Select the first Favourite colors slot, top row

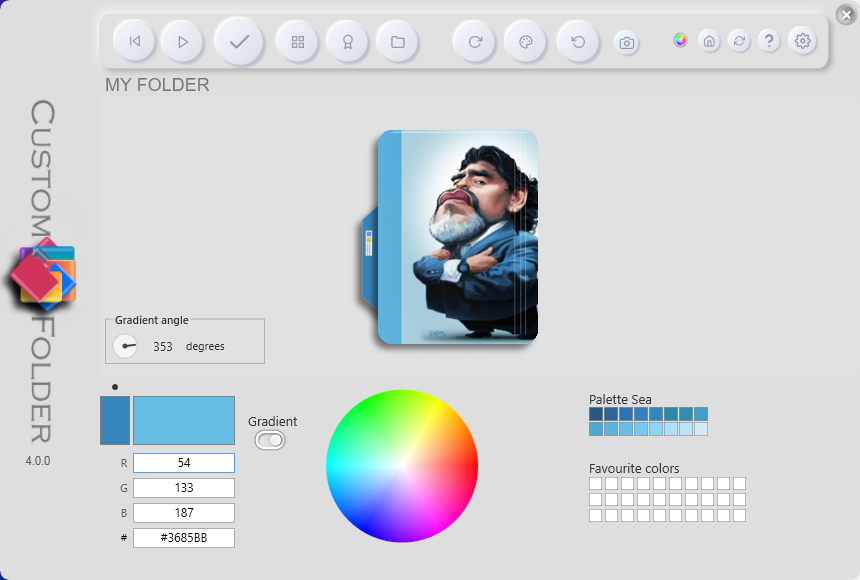(x=596, y=483)
